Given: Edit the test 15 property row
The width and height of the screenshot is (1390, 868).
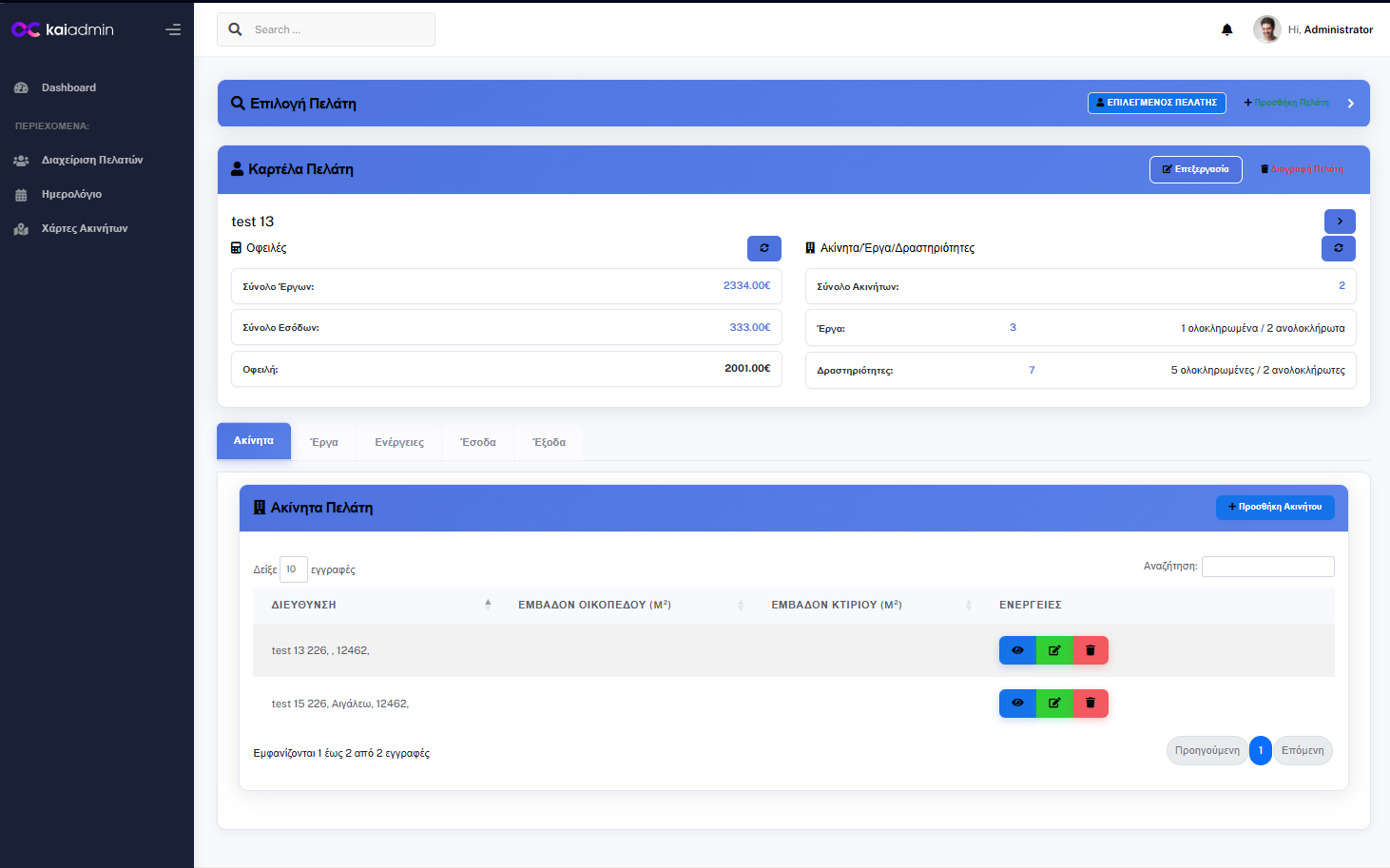Looking at the screenshot, I should [1054, 704].
